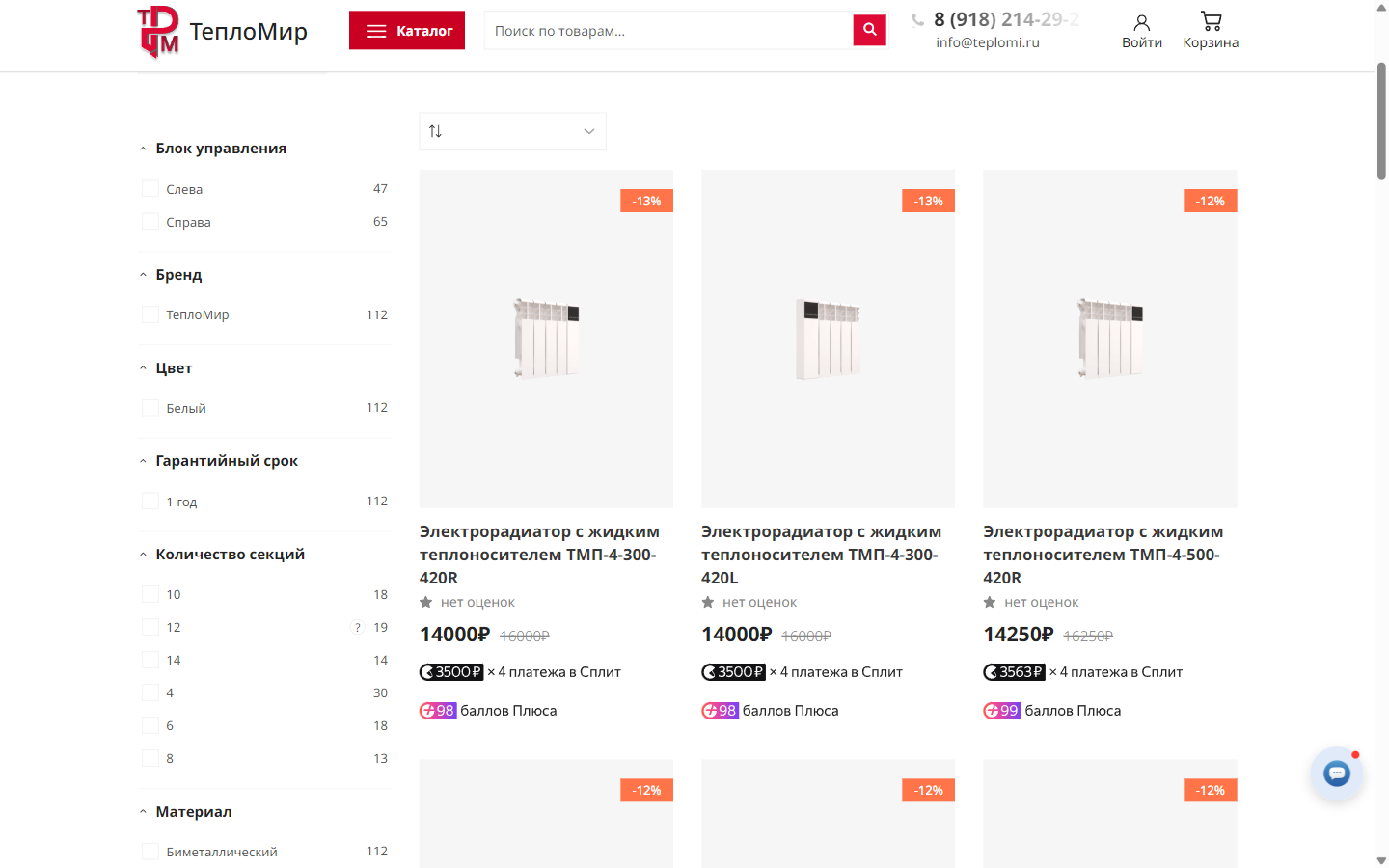Select the 1 год warranty checkbox

pos(150,502)
